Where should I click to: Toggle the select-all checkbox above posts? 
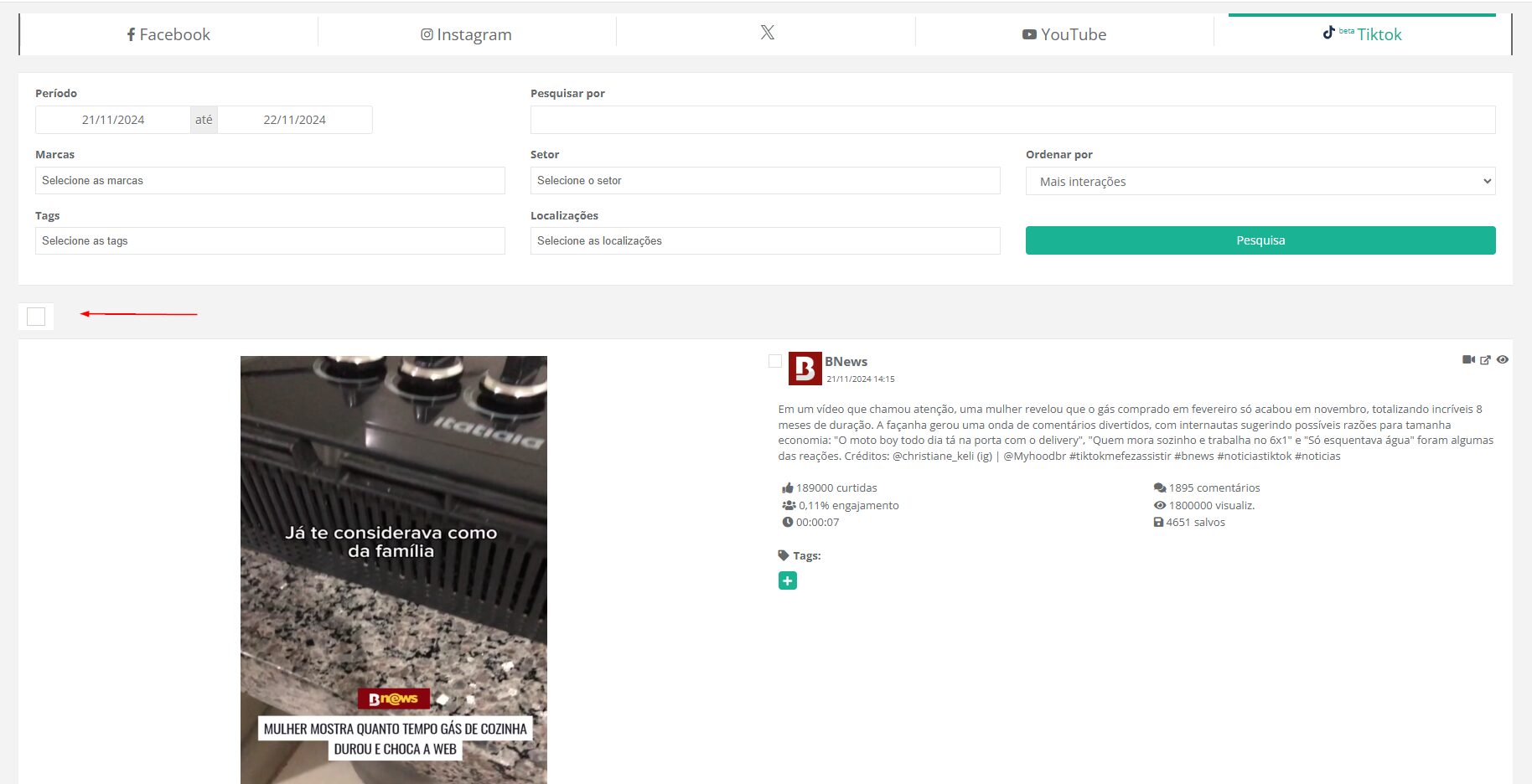[x=36, y=317]
